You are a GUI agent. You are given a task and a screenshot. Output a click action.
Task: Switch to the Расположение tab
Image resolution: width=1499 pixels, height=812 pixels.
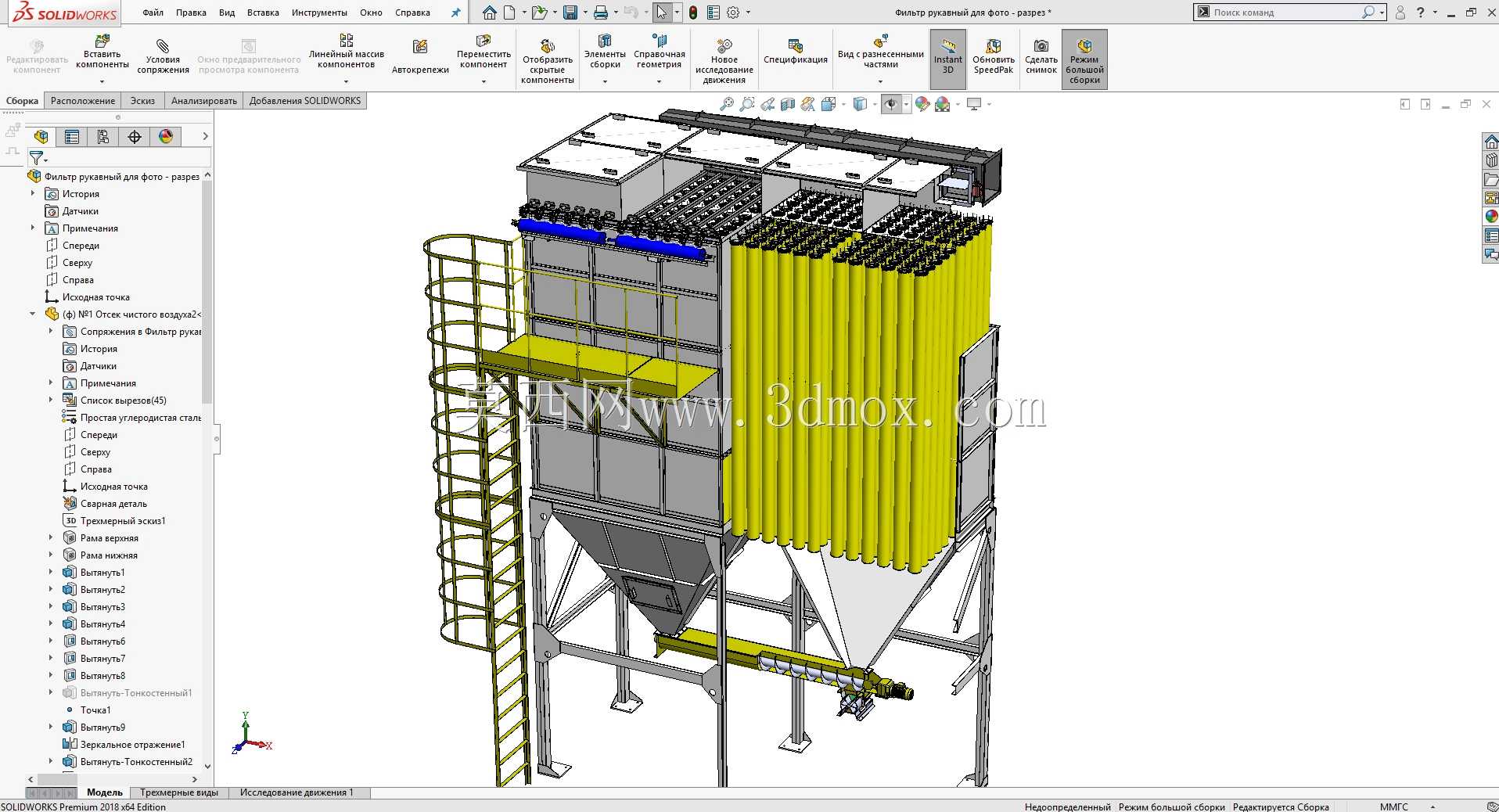click(x=83, y=101)
